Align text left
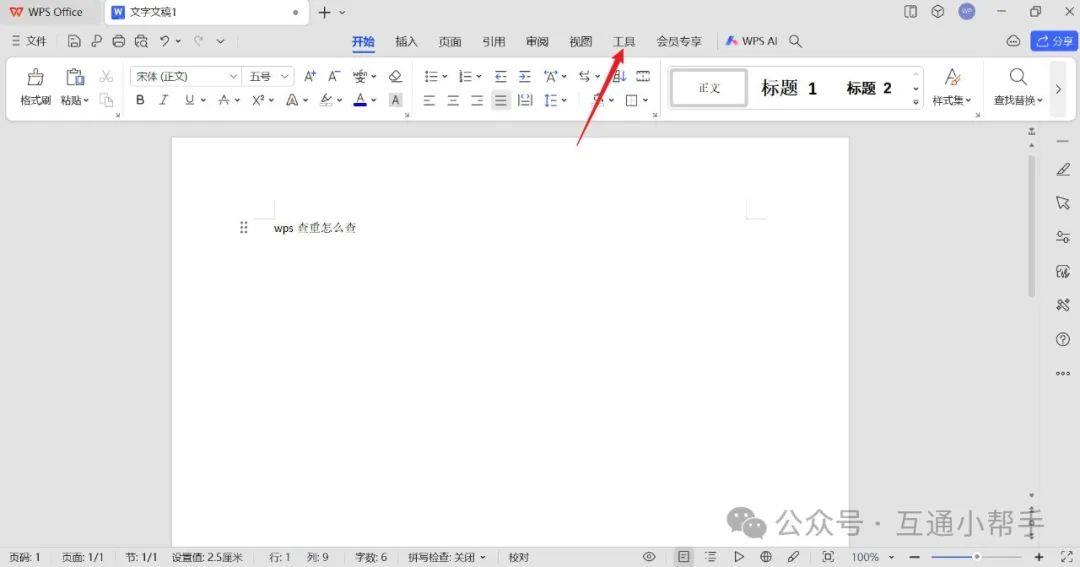This screenshot has height=567, width=1080. coord(429,101)
